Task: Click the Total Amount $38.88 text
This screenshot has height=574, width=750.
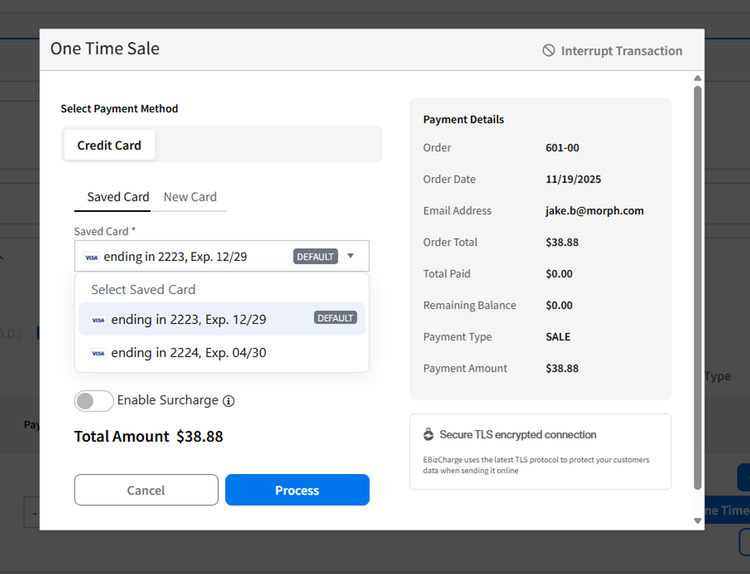Action: coord(148,436)
